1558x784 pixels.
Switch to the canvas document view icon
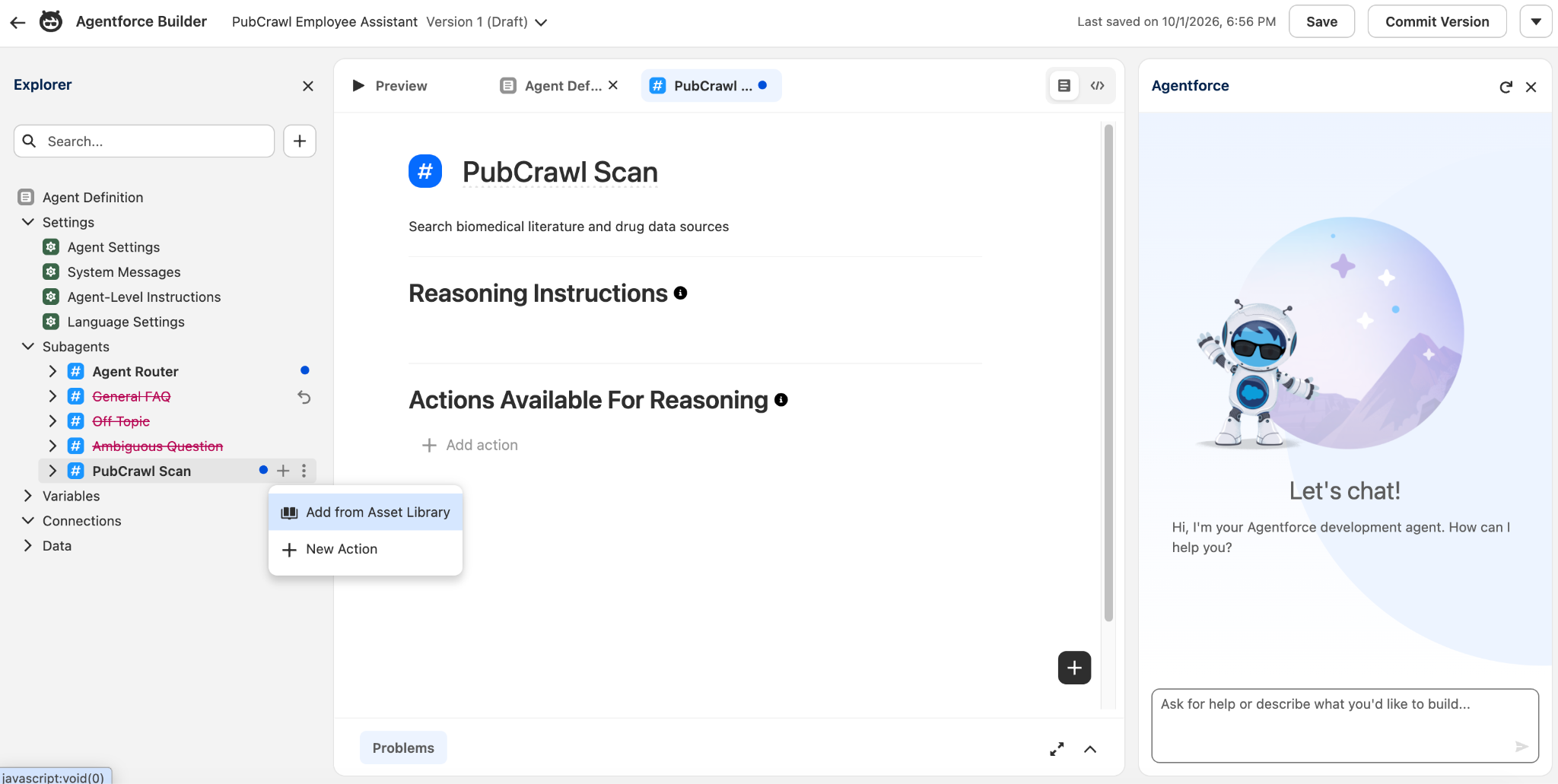coord(1064,86)
